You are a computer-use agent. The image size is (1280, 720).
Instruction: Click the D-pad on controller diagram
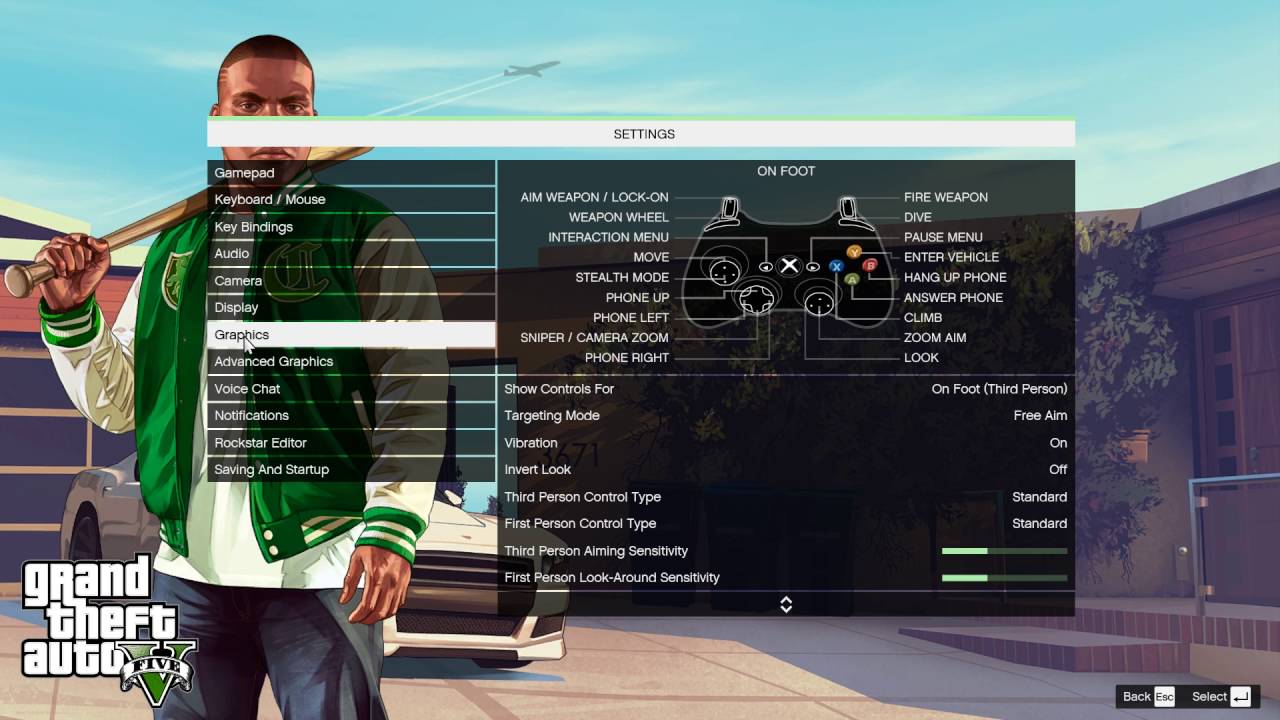pos(755,298)
